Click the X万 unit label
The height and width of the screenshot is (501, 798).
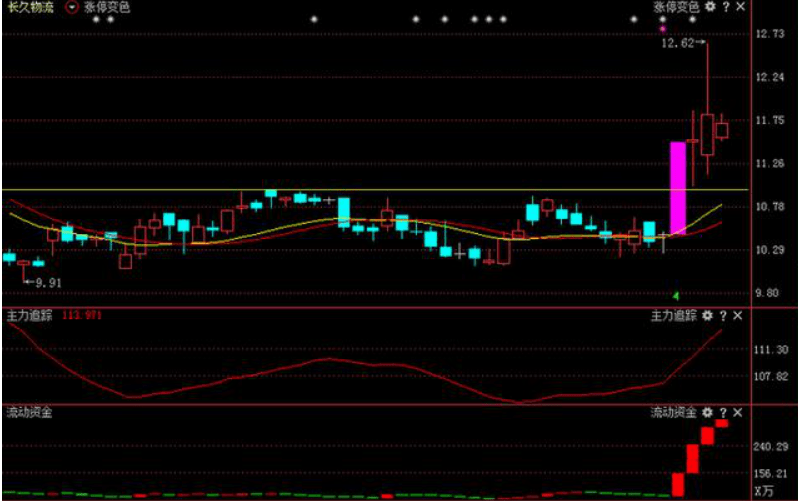(x=764, y=490)
